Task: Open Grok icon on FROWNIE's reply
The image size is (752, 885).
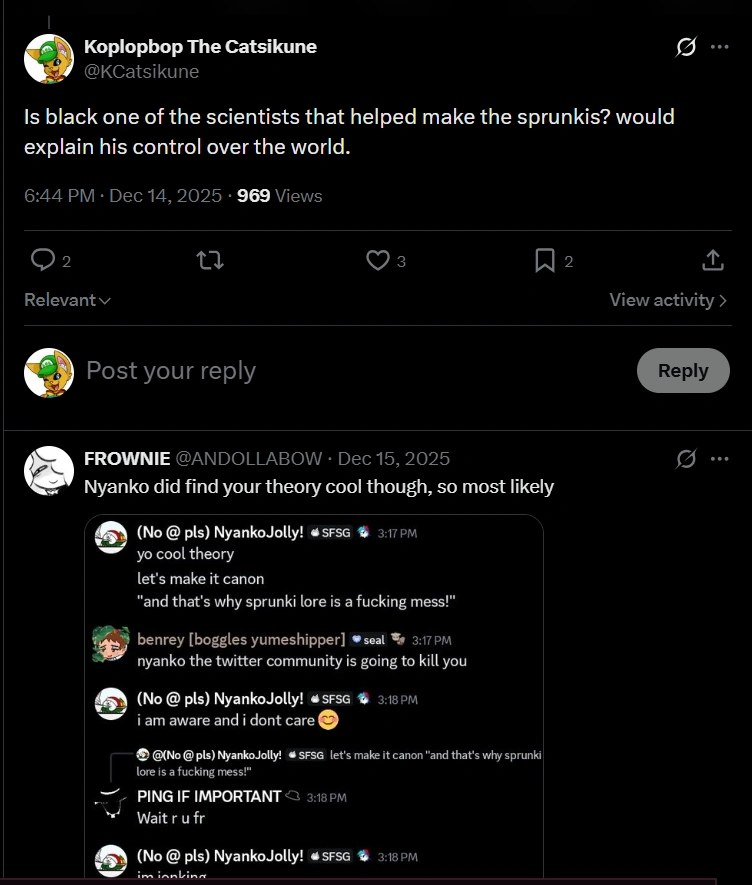Action: (x=686, y=459)
